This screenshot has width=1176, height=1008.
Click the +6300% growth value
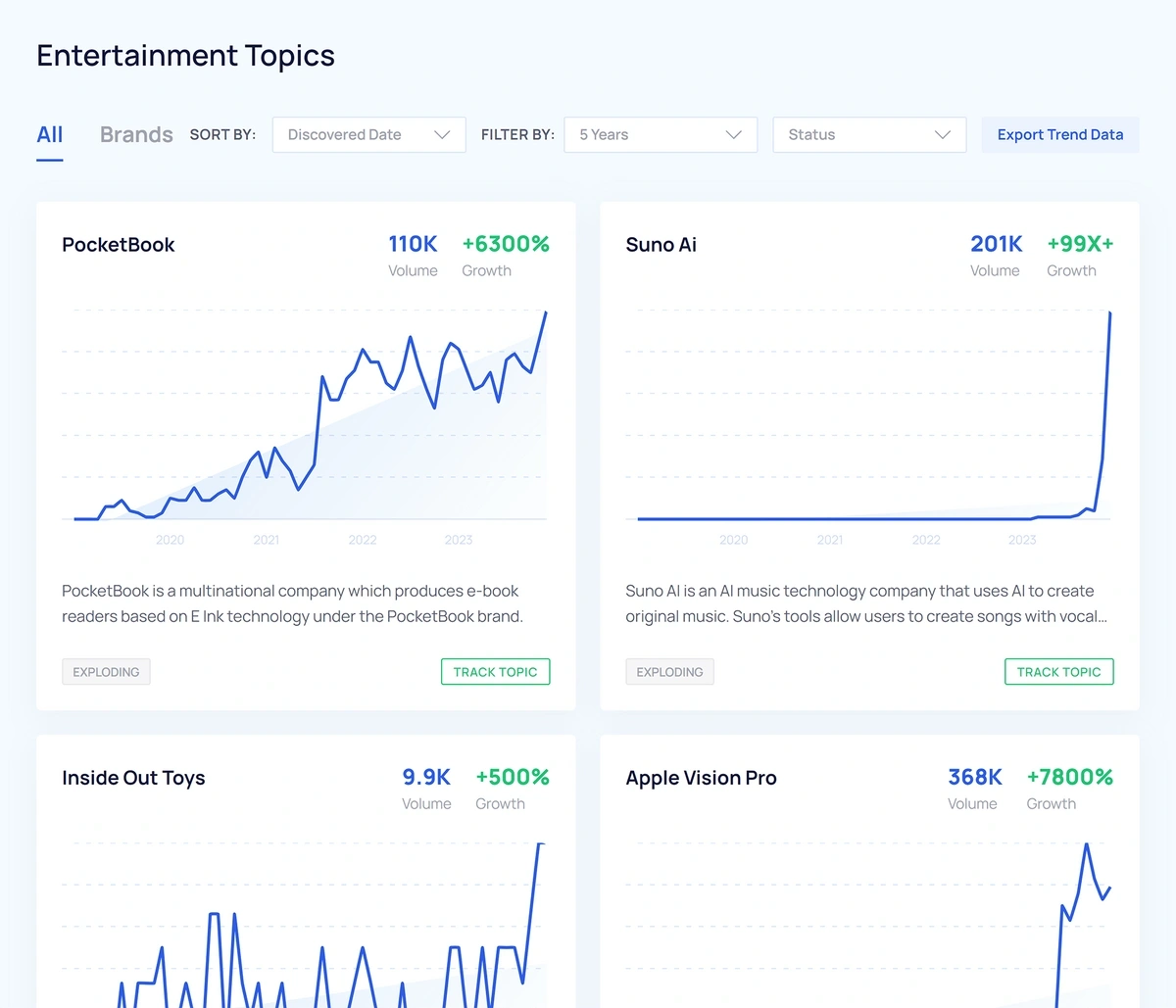pyautogui.click(x=506, y=244)
